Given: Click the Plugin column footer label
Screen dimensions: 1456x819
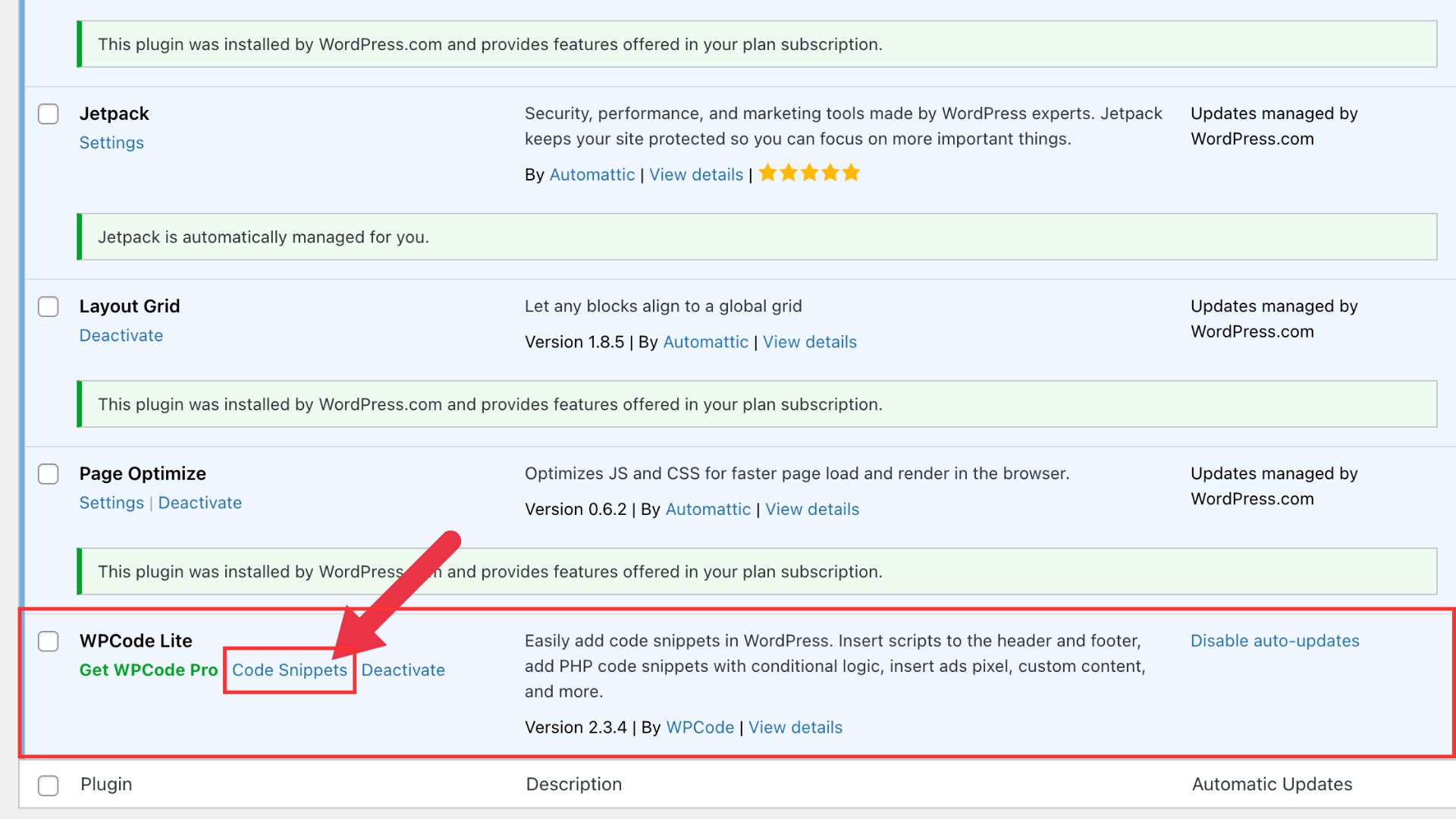Looking at the screenshot, I should pos(106,784).
